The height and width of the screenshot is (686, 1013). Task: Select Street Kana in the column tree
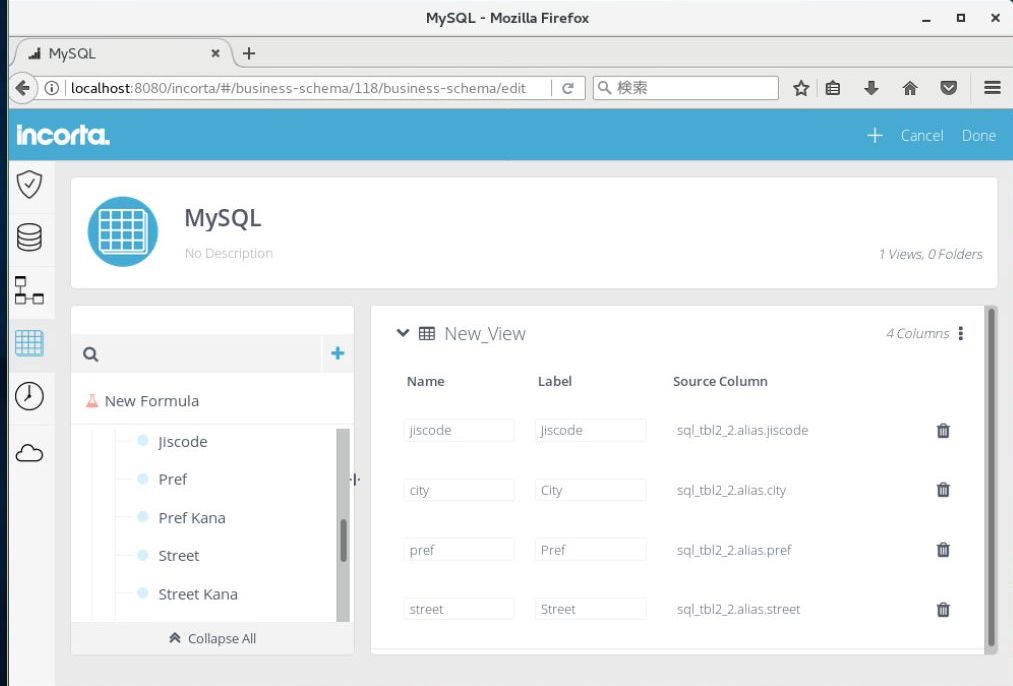tap(198, 594)
